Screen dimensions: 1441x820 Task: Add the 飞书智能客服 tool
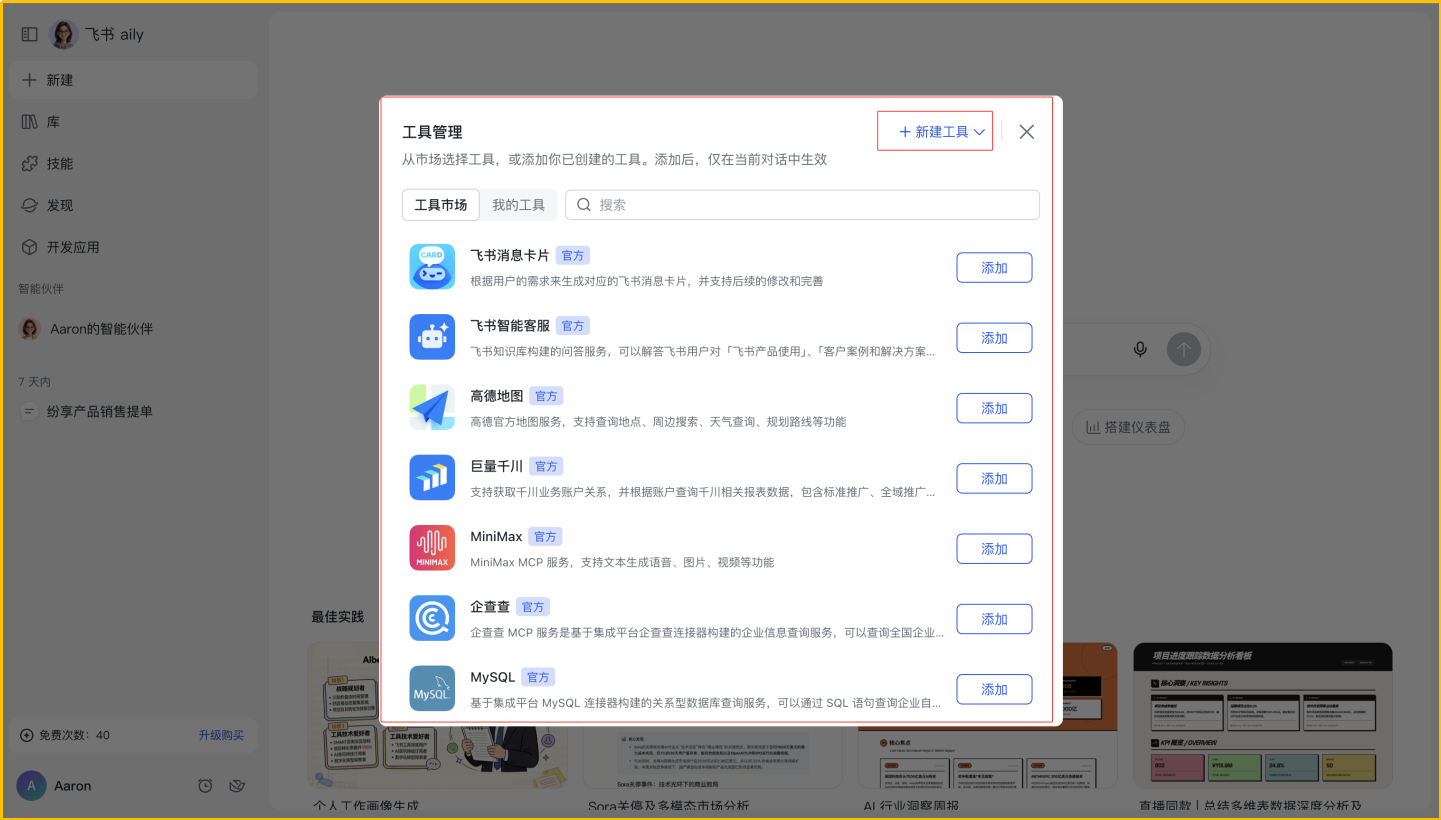(x=994, y=338)
